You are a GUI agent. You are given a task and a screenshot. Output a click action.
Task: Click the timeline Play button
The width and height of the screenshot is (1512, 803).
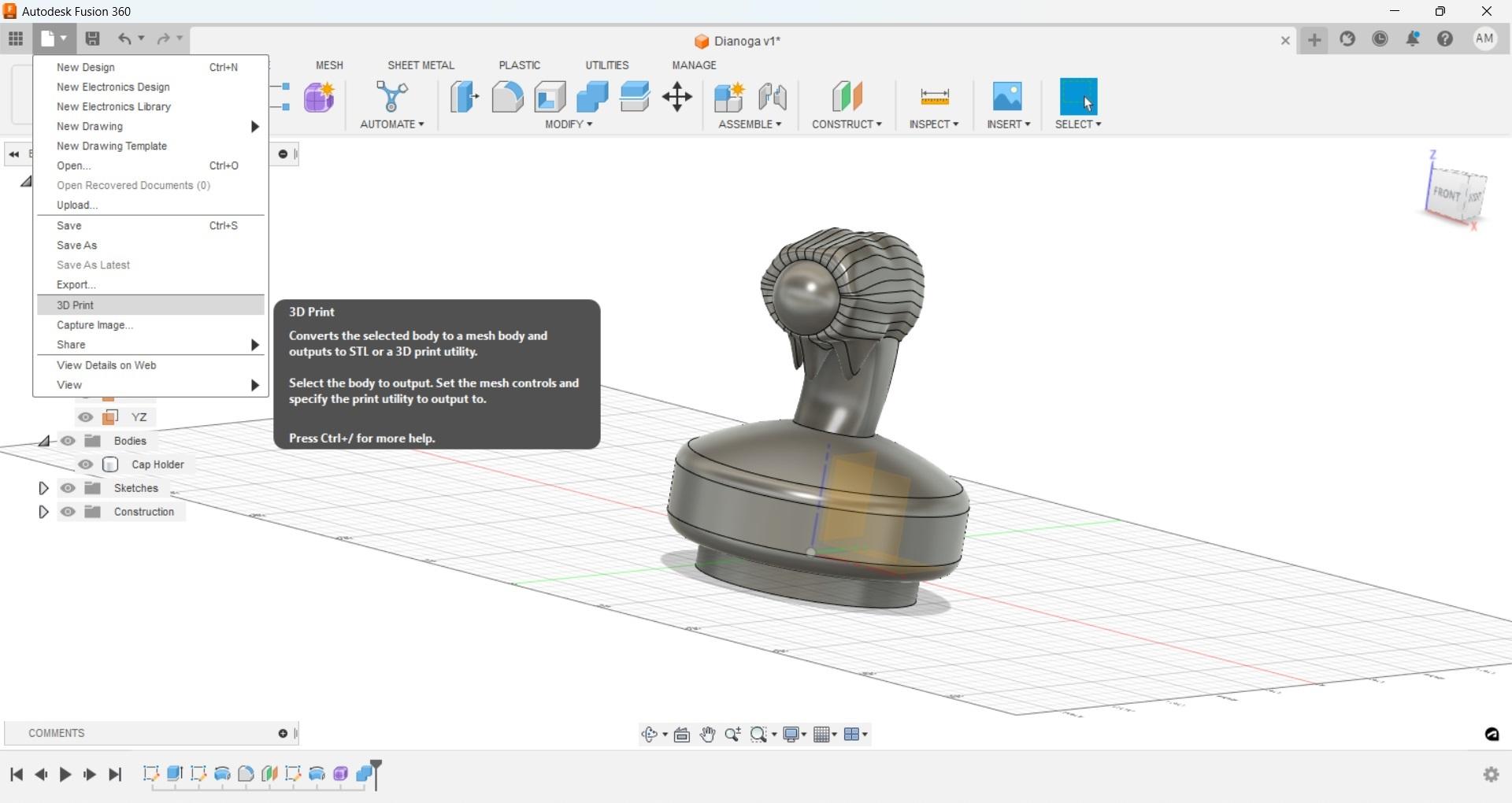(65, 775)
